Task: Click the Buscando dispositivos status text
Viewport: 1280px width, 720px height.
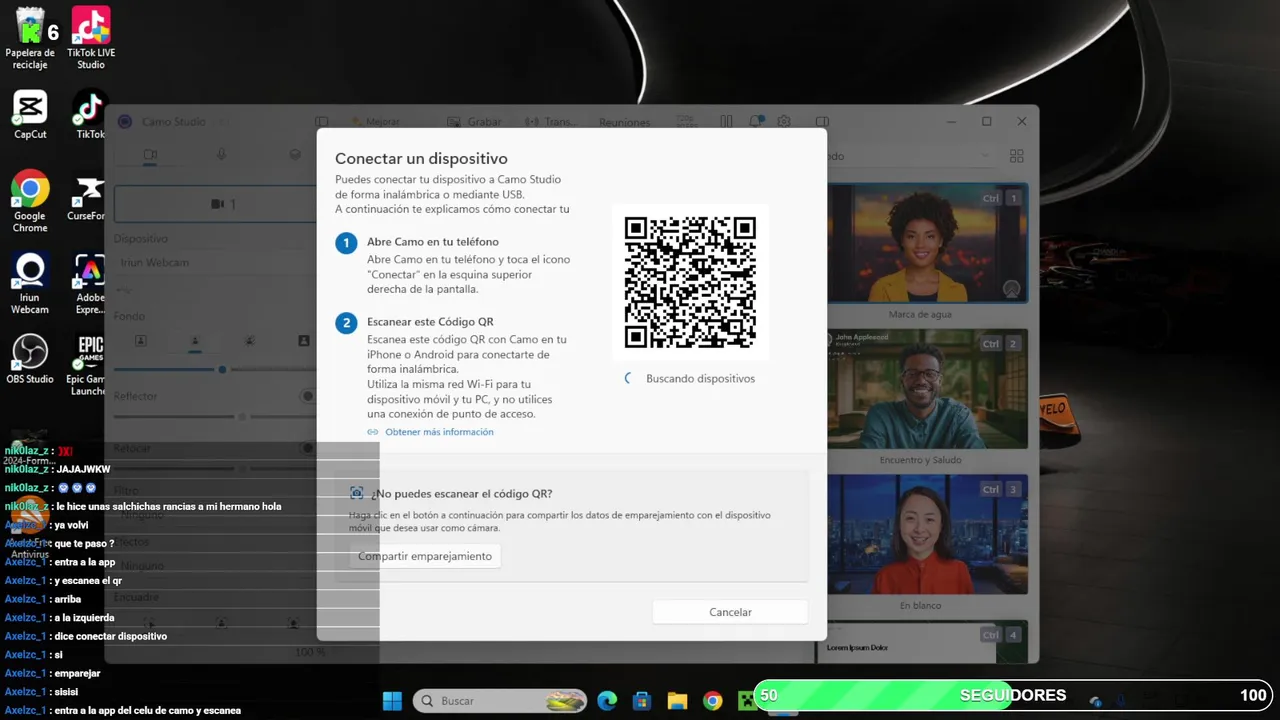Action: [700, 379]
